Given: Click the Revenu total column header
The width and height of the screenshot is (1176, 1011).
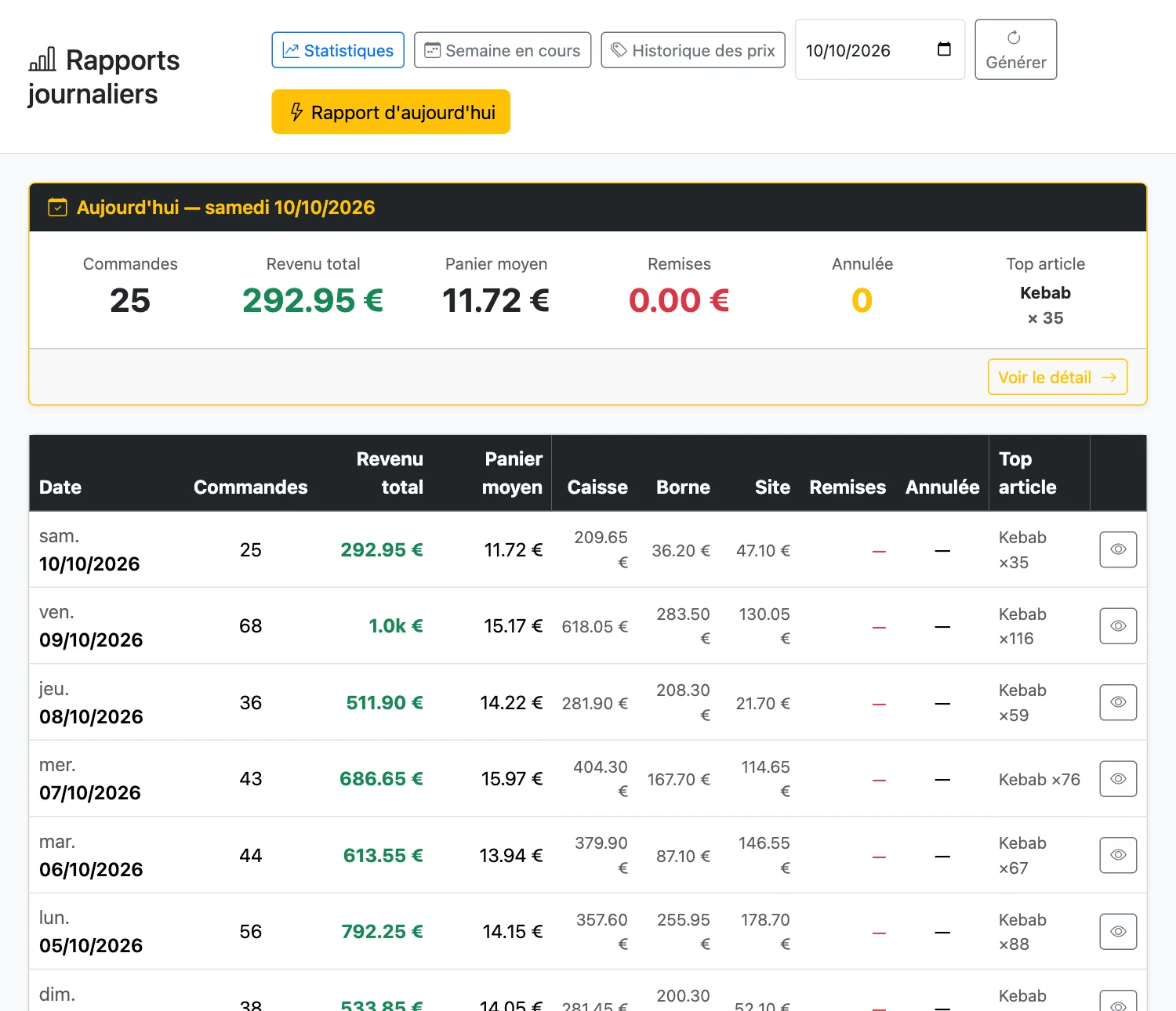Looking at the screenshot, I should tap(390, 473).
